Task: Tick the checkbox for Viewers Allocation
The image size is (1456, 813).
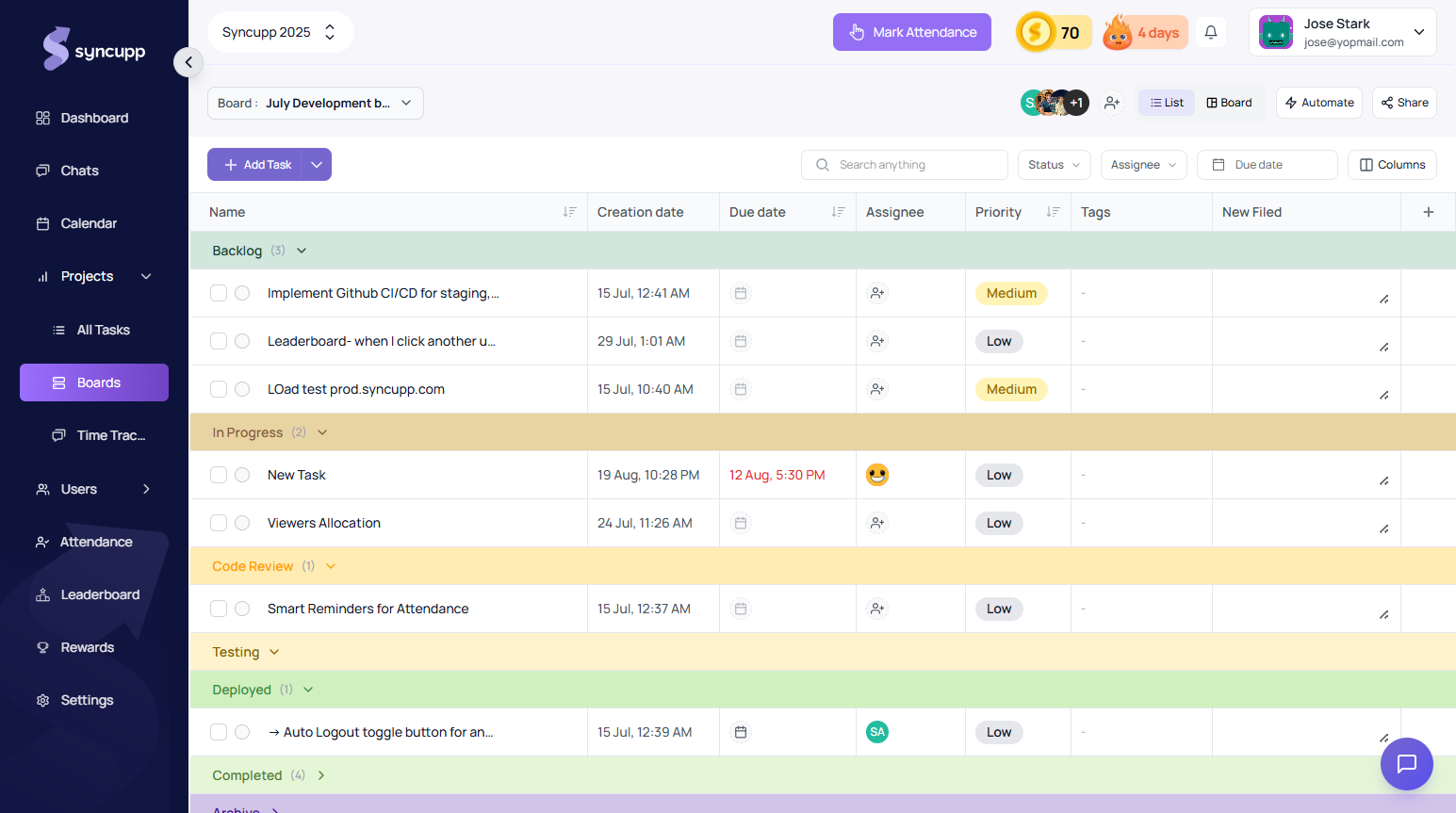Action: pyautogui.click(x=219, y=523)
